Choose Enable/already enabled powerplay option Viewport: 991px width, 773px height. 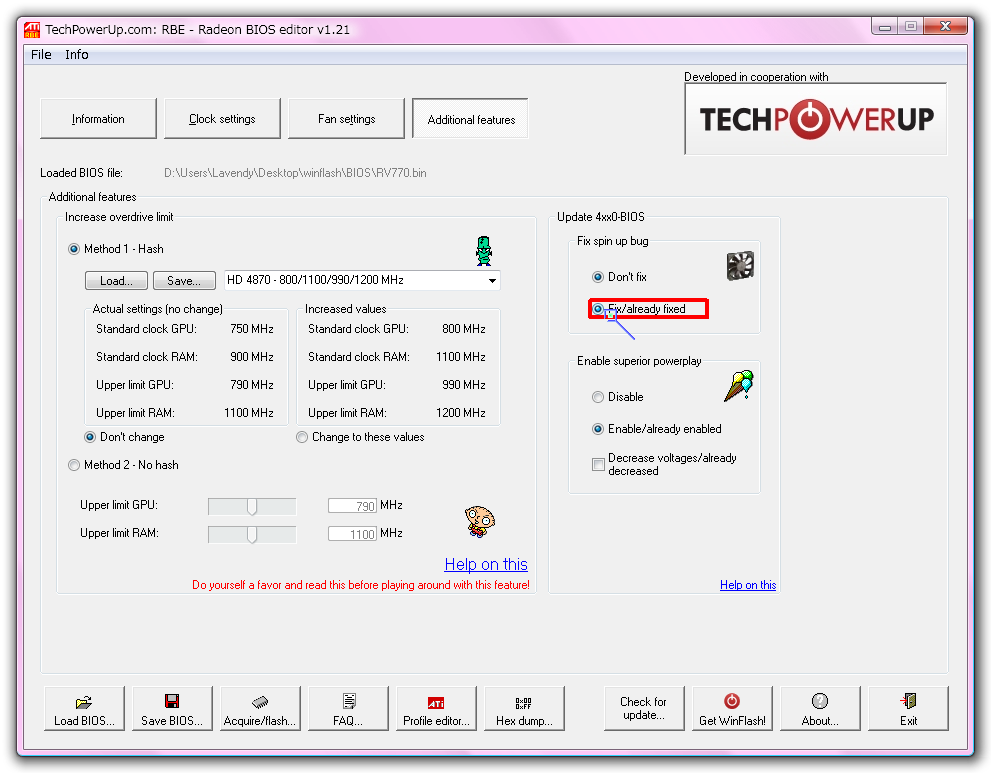(x=598, y=429)
